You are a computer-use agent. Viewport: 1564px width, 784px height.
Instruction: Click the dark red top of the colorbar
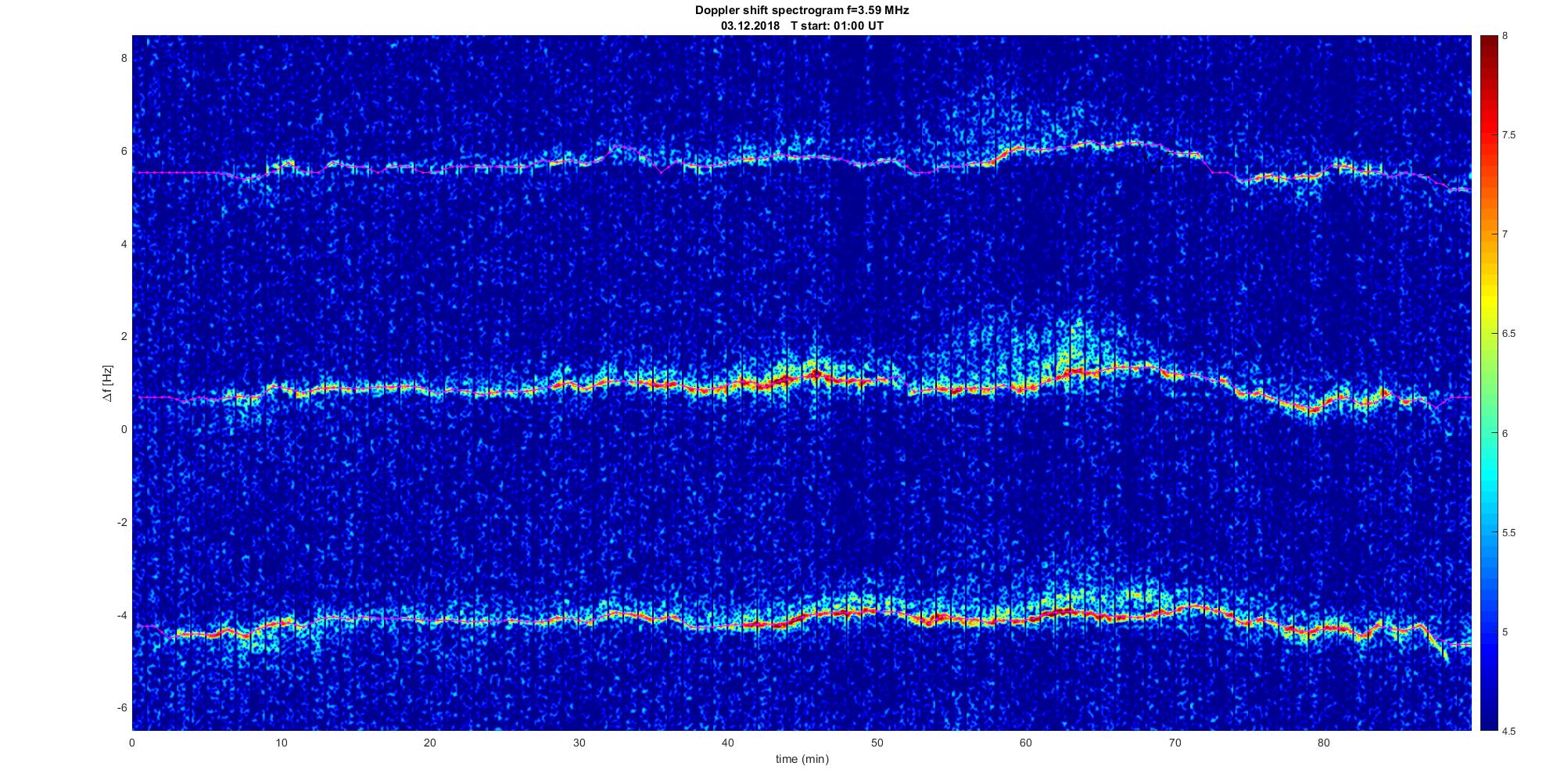pyautogui.click(x=1488, y=43)
